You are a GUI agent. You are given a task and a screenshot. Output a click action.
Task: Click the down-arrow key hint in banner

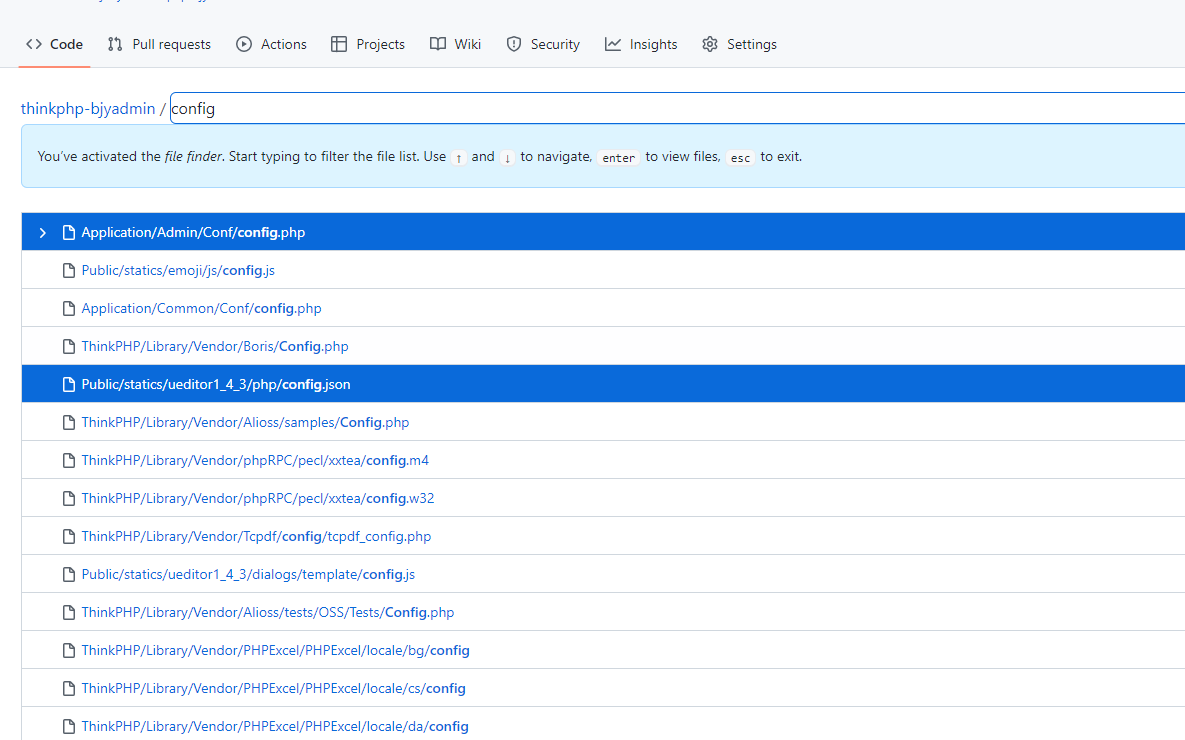508,157
